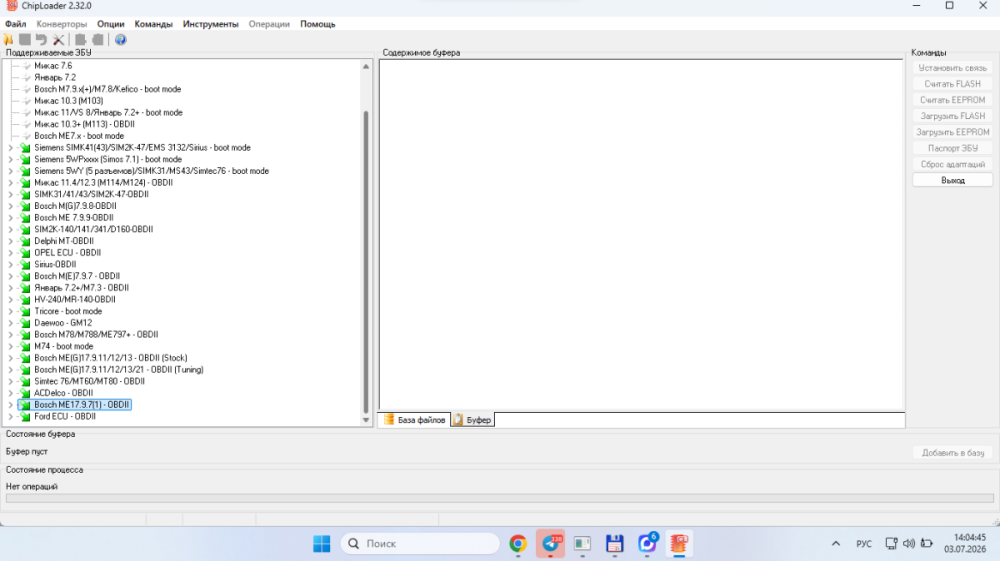Click the floppy disk app in taskbar
The width and height of the screenshot is (1000, 561).
615,543
